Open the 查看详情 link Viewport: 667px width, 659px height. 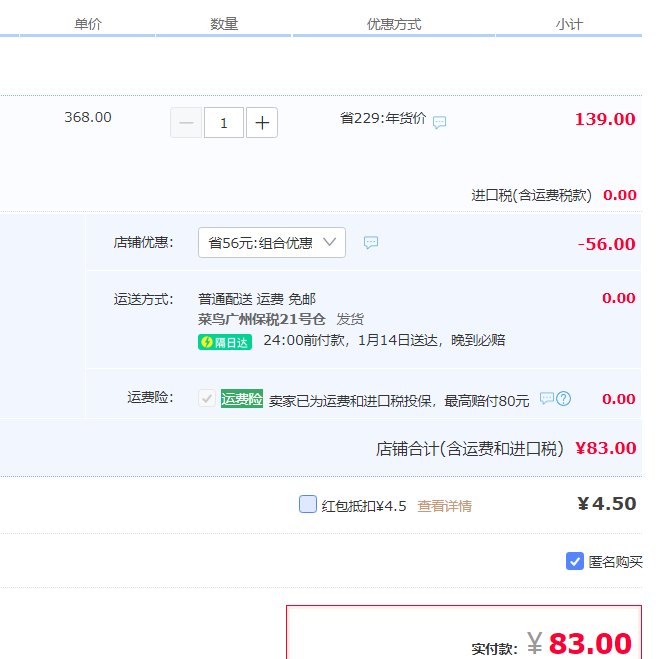(x=444, y=506)
